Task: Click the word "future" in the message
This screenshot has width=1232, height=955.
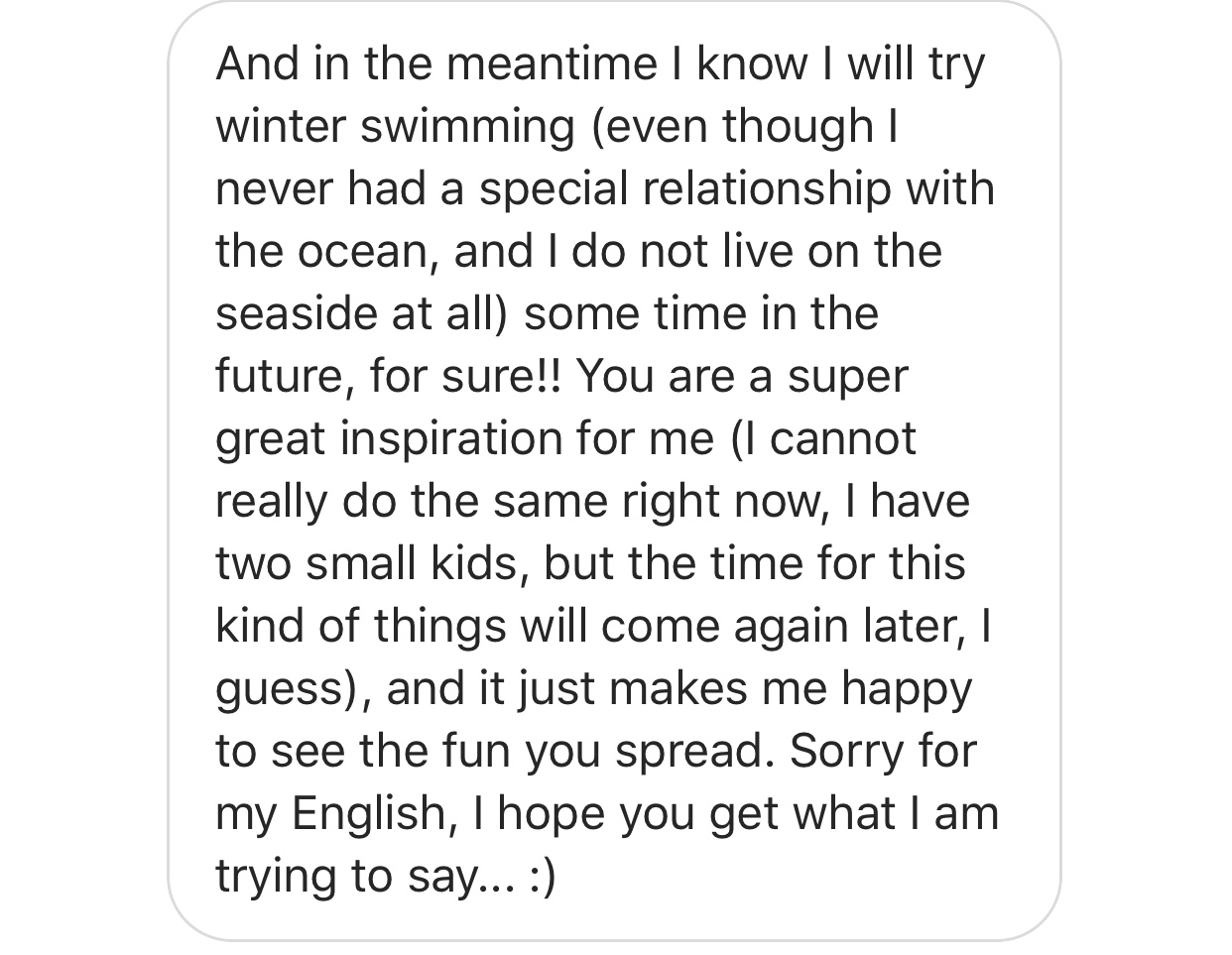Action: [279, 377]
